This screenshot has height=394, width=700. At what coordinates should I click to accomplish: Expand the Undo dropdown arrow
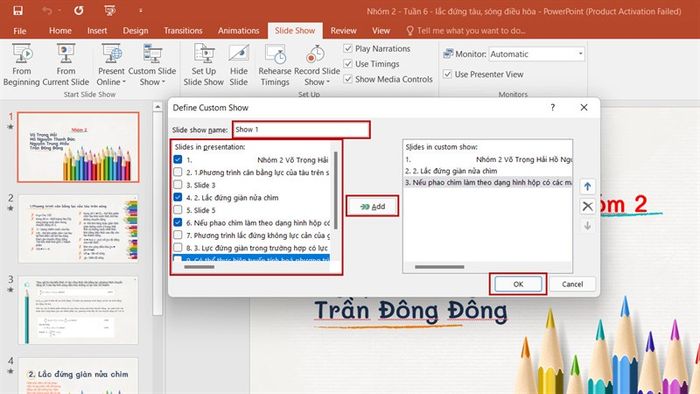(x=59, y=11)
